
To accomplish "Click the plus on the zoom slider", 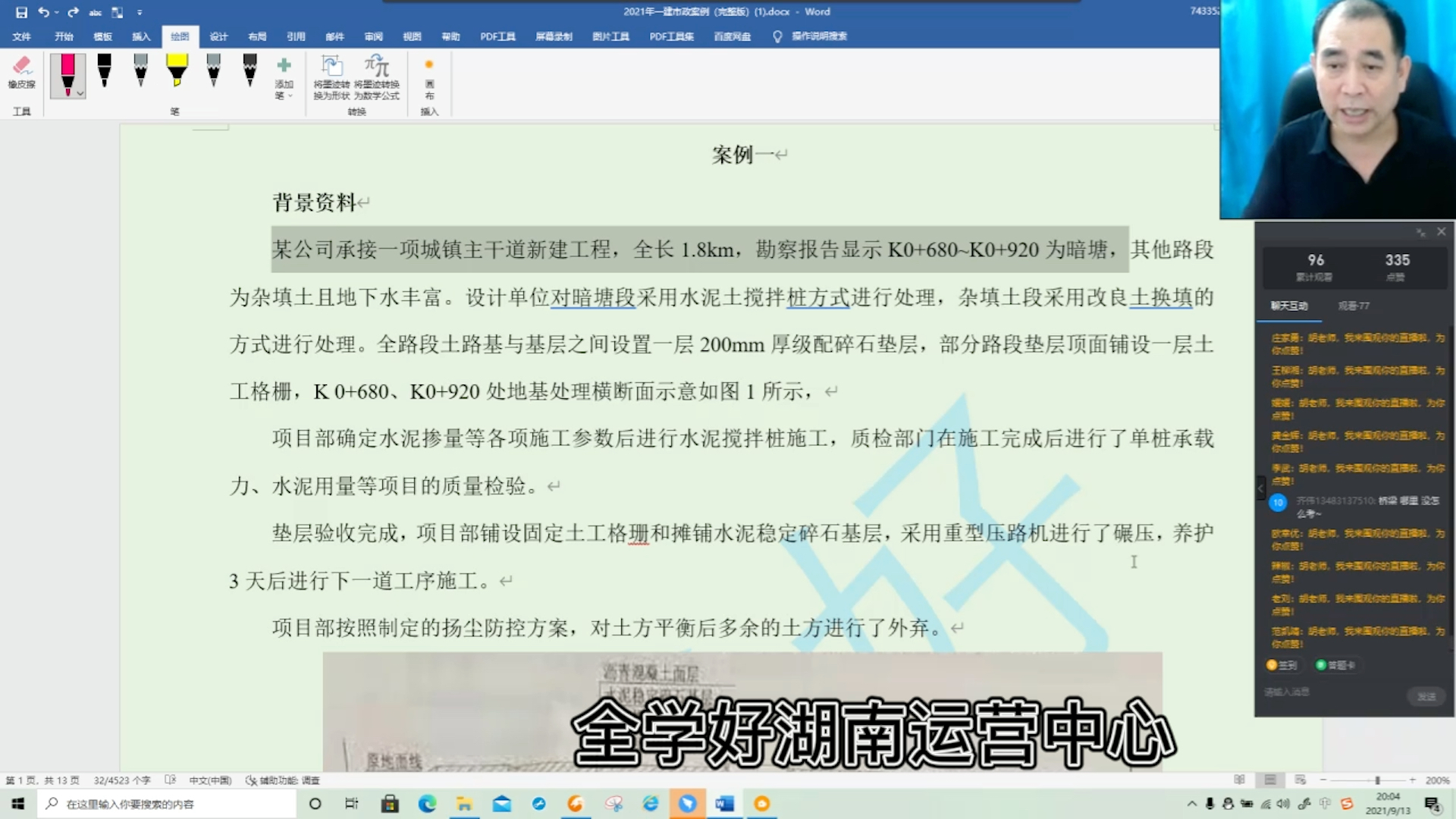I will point(1413,780).
